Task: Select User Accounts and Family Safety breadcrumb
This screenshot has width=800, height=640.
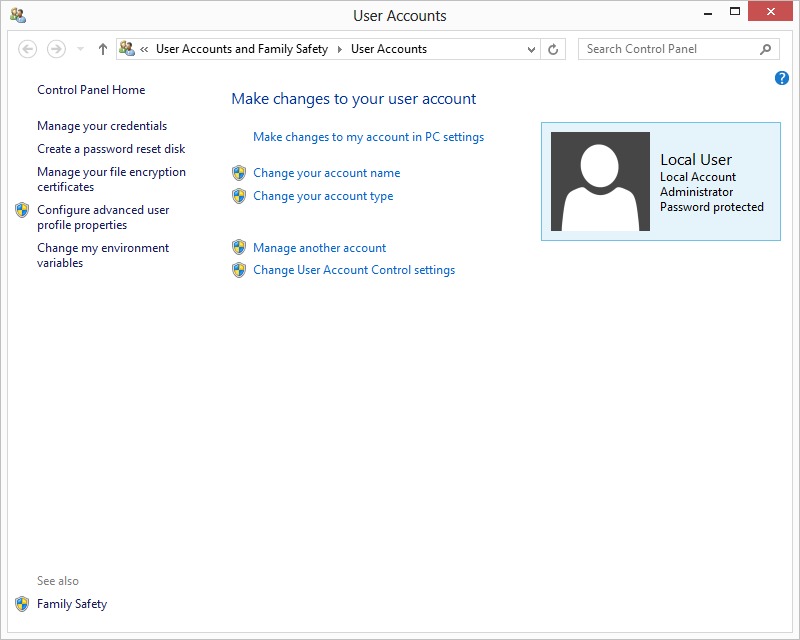Action: pyautogui.click(x=241, y=49)
